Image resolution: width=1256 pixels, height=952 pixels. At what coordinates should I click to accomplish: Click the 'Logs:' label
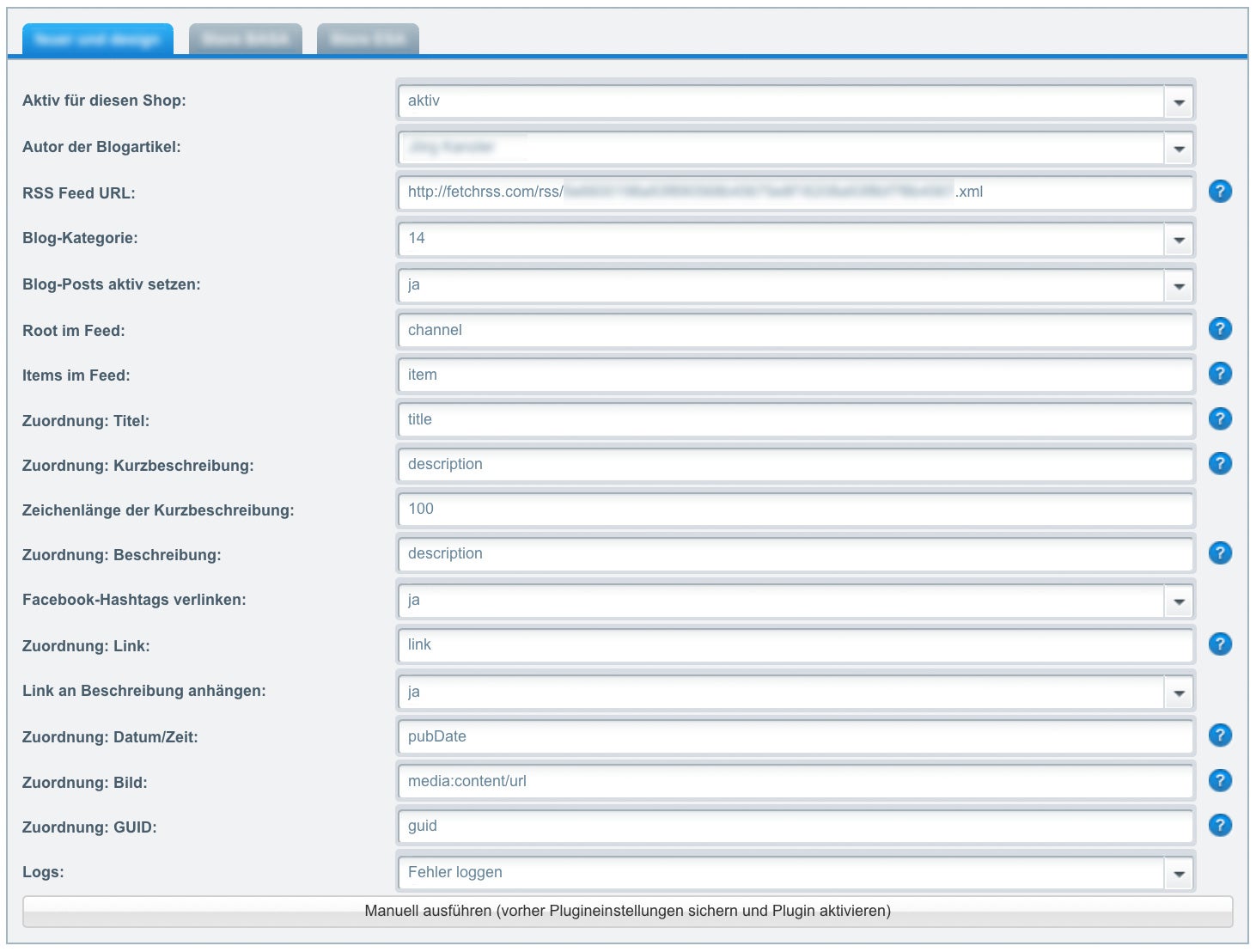click(x=43, y=872)
